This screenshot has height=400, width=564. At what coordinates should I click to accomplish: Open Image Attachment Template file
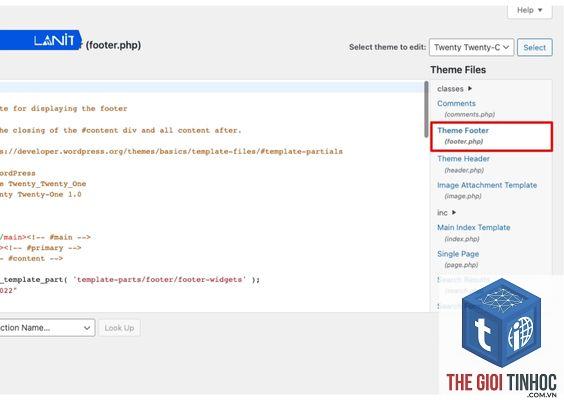(x=487, y=185)
